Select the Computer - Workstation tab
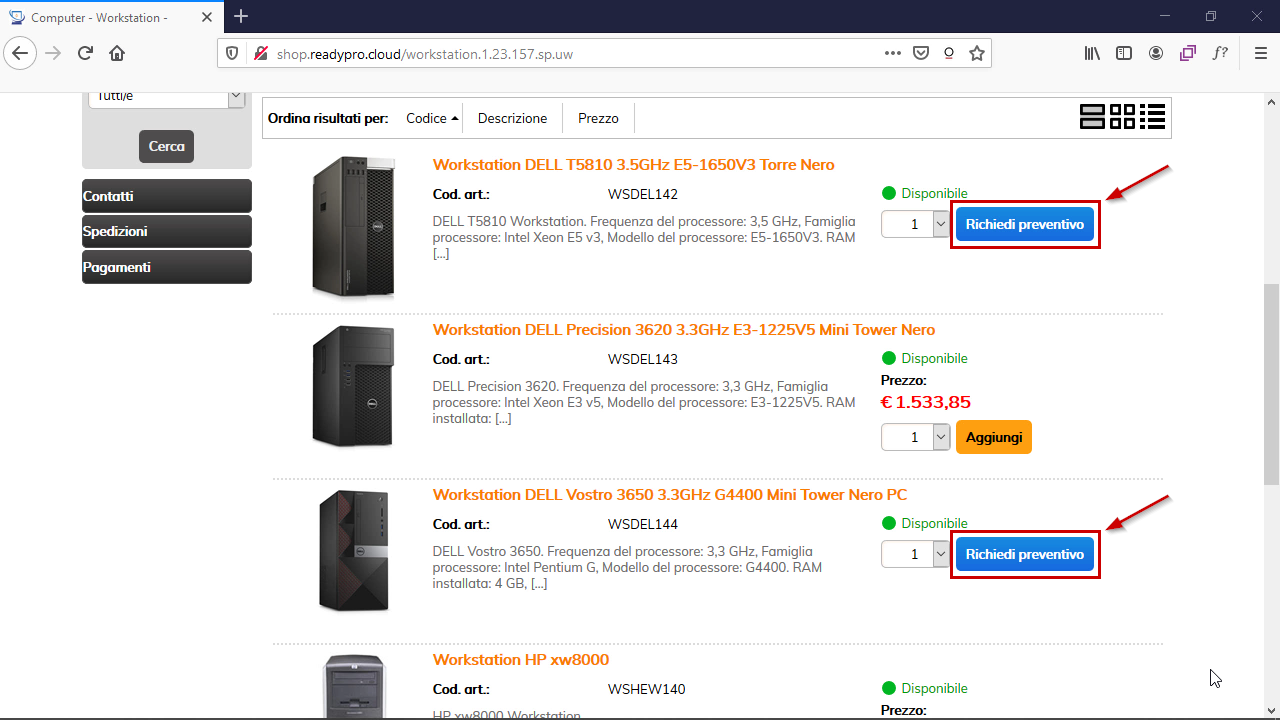The image size is (1280, 720). [x=112, y=17]
